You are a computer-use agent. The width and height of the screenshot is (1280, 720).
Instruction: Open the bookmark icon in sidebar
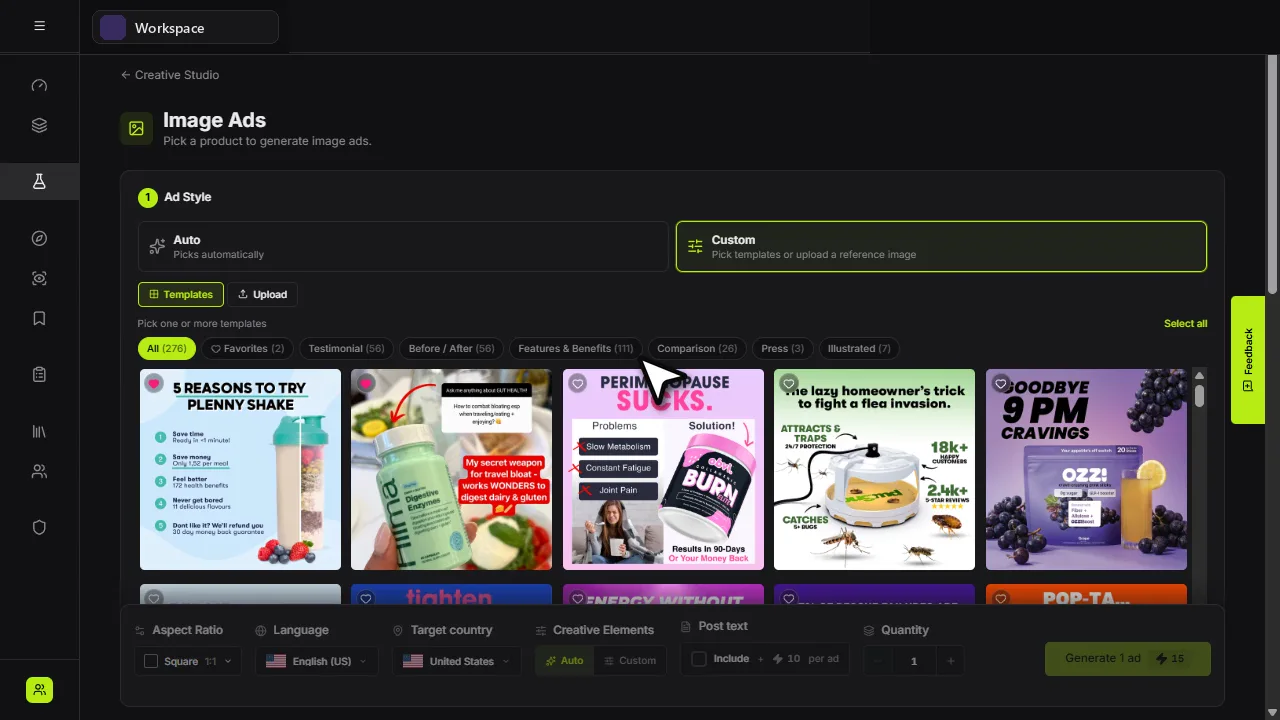click(39, 318)
